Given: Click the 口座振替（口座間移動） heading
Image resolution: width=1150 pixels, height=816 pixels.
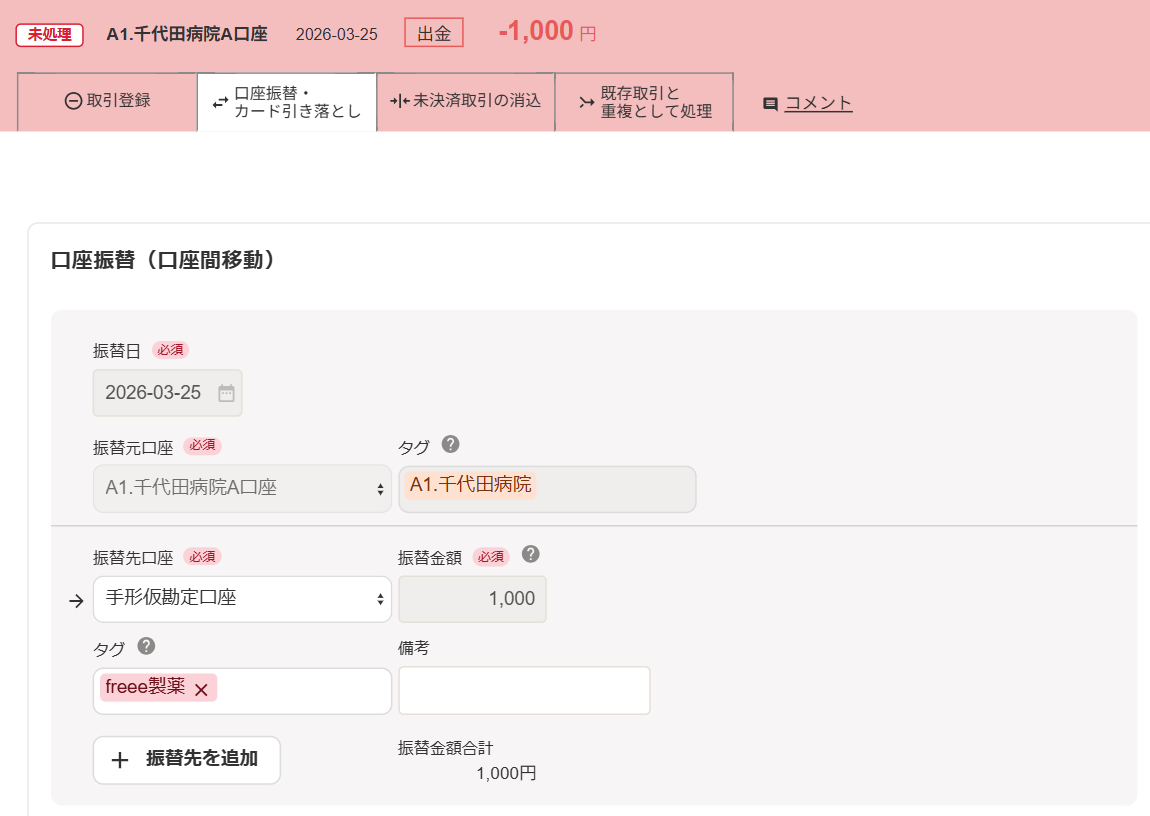Looking at the screenshot, I should (163, 260).
